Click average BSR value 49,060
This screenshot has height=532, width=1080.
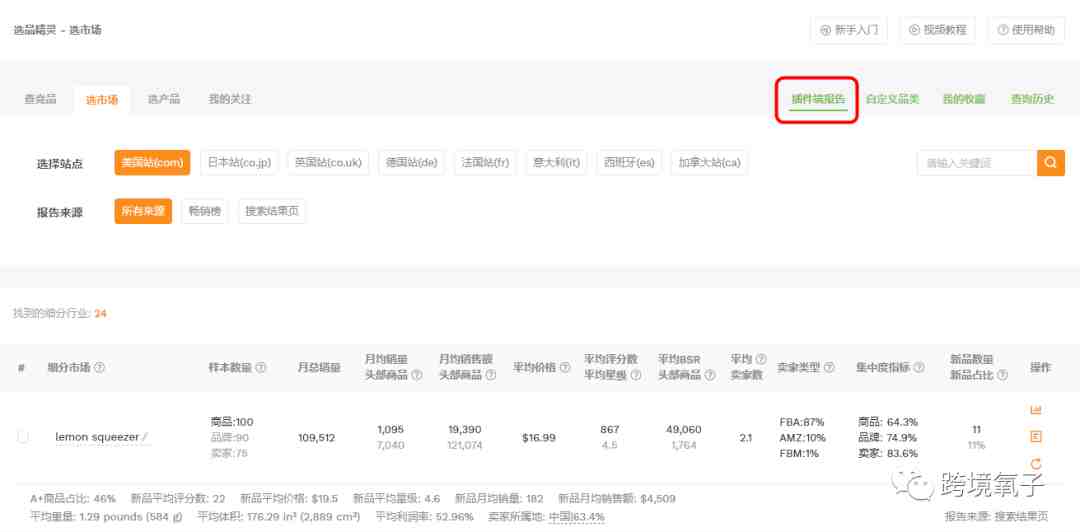click(683, 429)
